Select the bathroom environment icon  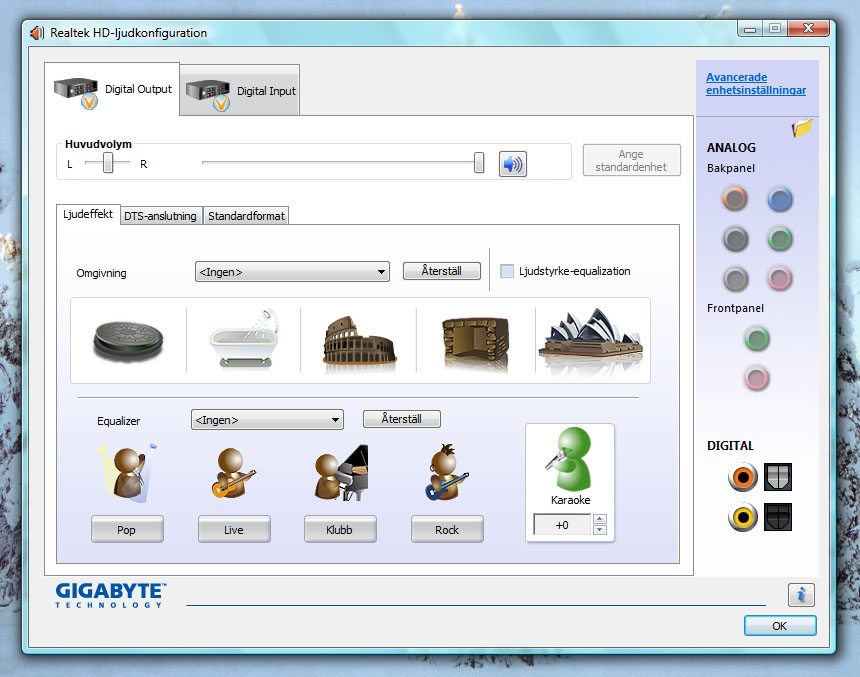tap(244, 338)
